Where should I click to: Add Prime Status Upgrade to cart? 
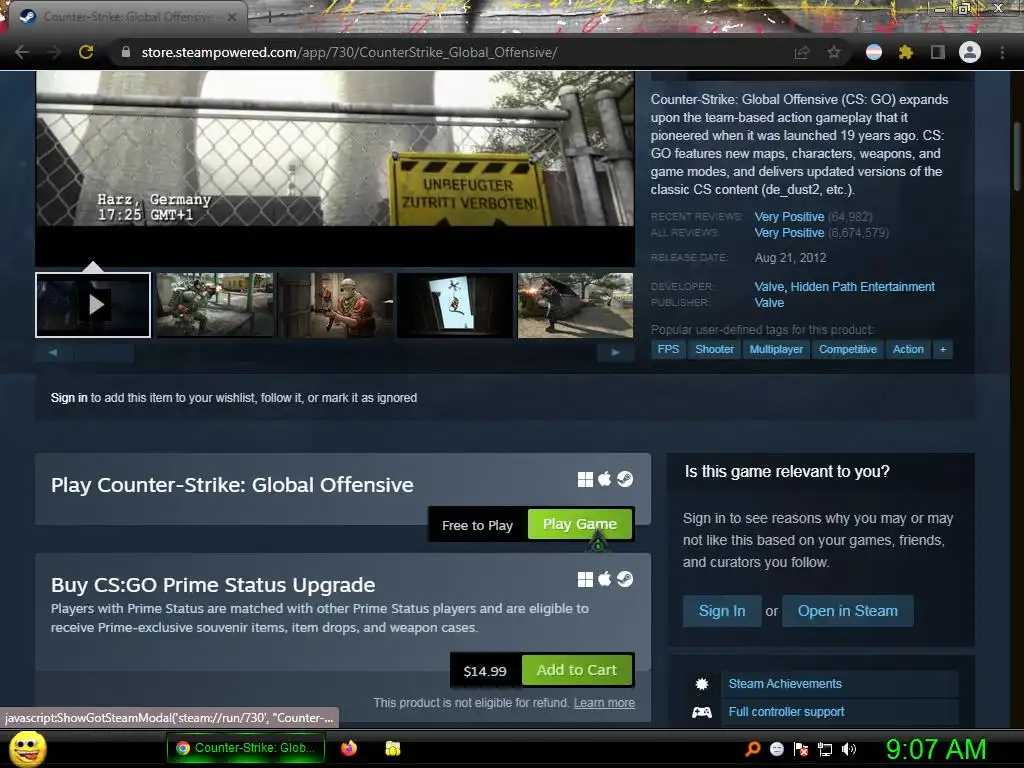[x=577, y=670]
